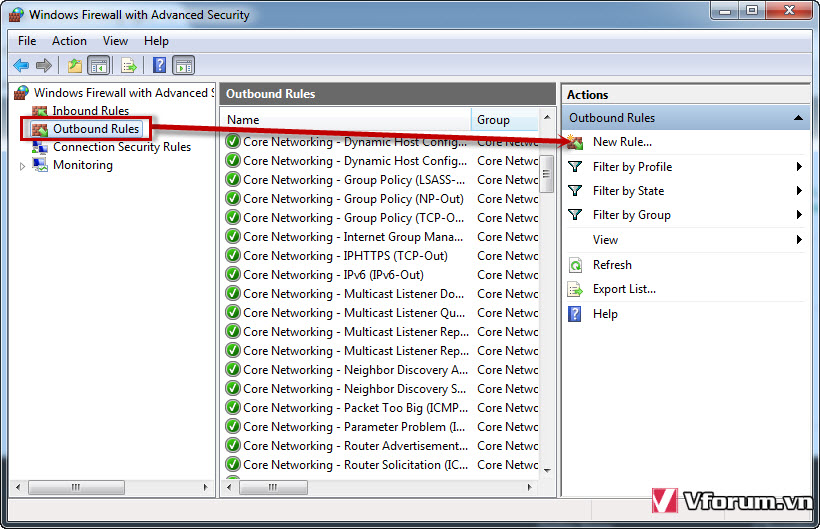Click the rules list vertical scrollbar thumb
Image resolution: width=820 pixels, height=529 pixels.
coord(546,174)
